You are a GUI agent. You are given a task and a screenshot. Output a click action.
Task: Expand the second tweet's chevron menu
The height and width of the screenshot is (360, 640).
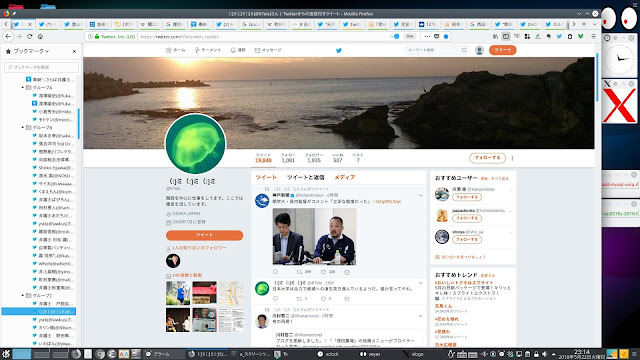click(x=420, y=283)
